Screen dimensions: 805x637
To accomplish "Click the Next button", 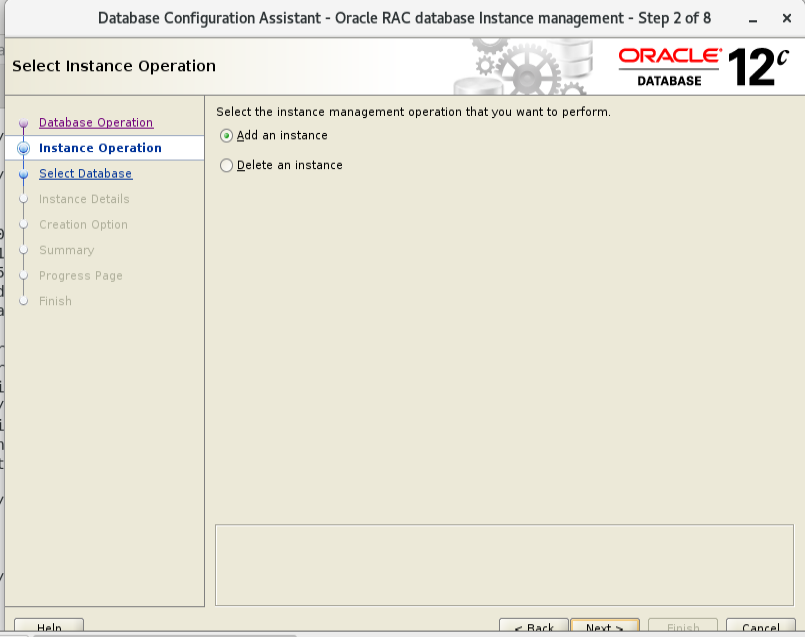I will point(605,627).
